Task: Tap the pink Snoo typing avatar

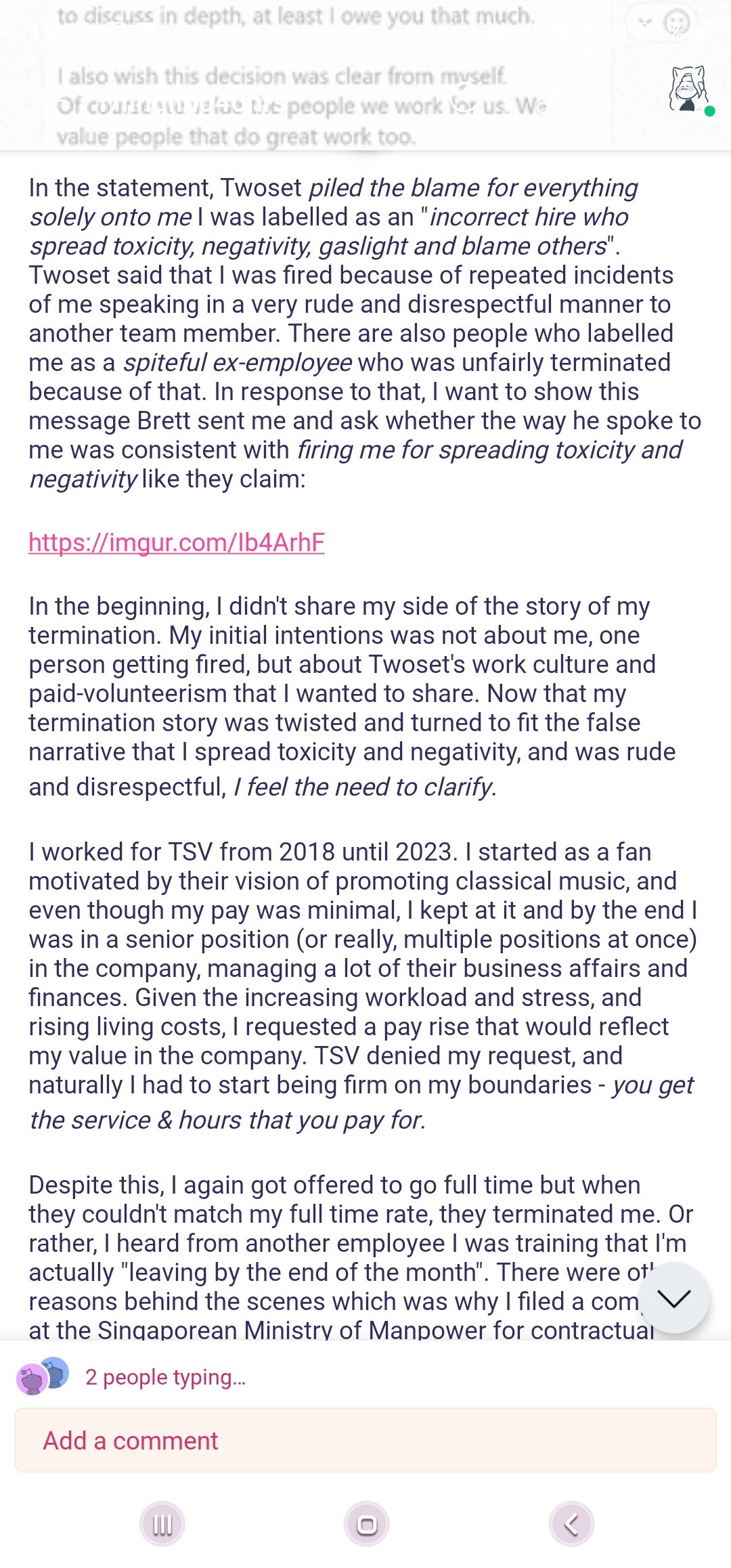Action: [32, 1379]
